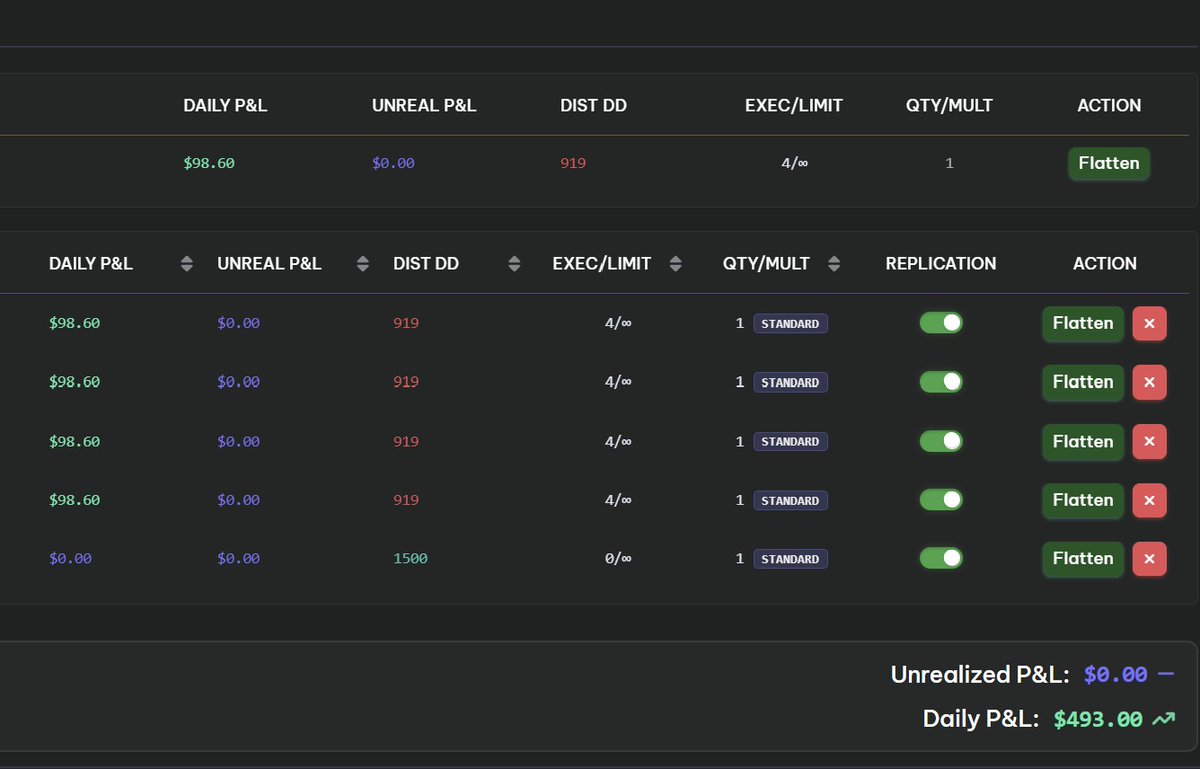This screenshot has height=769, width=1200.
Task: Toggle replication in the second lower-table row
Action: pos(941,381)
